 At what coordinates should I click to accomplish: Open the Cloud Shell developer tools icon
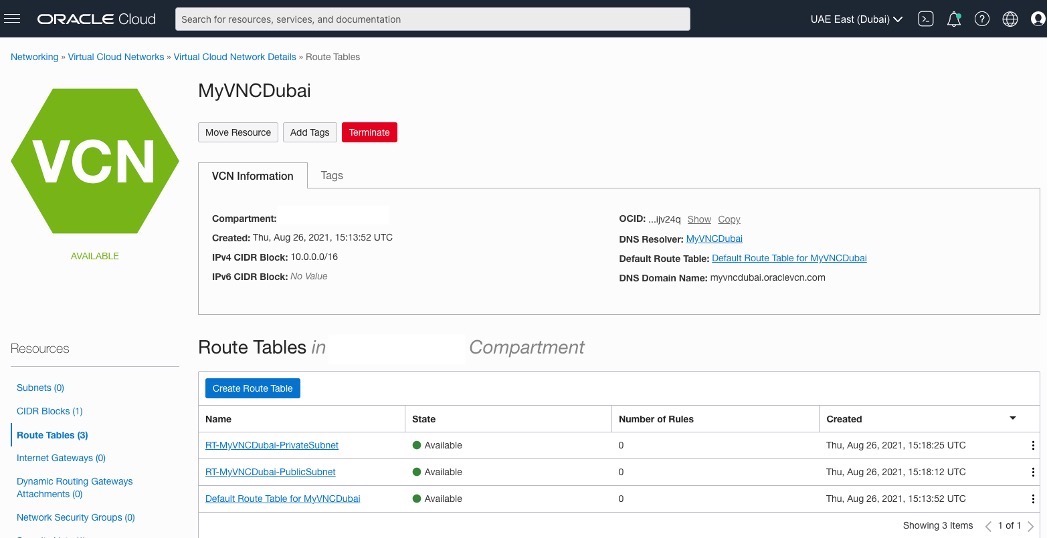[926, 19]
